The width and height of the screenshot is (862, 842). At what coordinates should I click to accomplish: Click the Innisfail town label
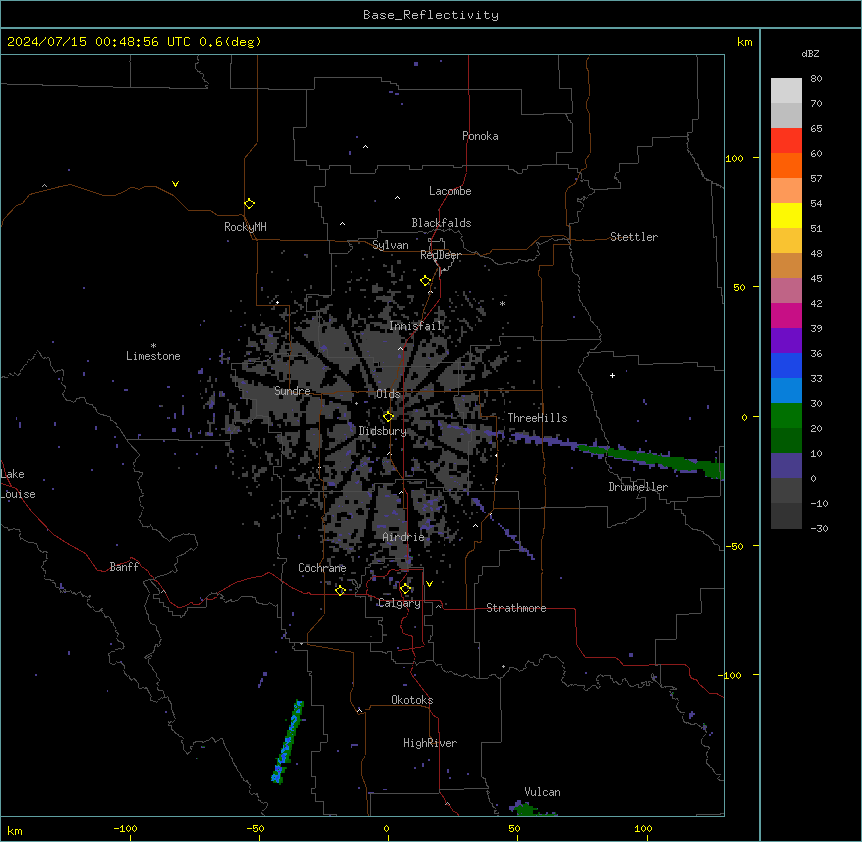click(x=415, y=326)
